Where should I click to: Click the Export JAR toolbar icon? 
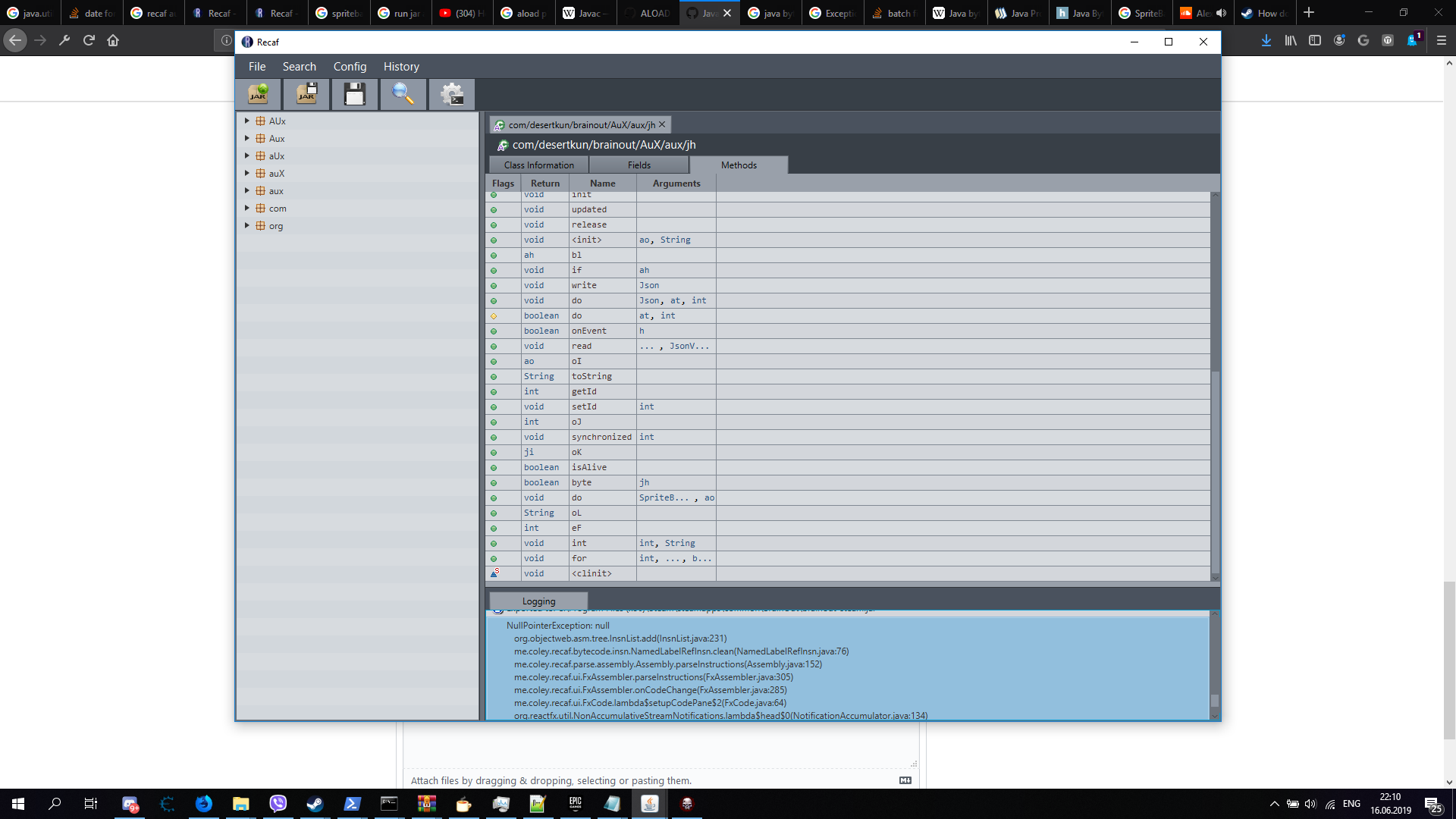[x=306, y=94]
